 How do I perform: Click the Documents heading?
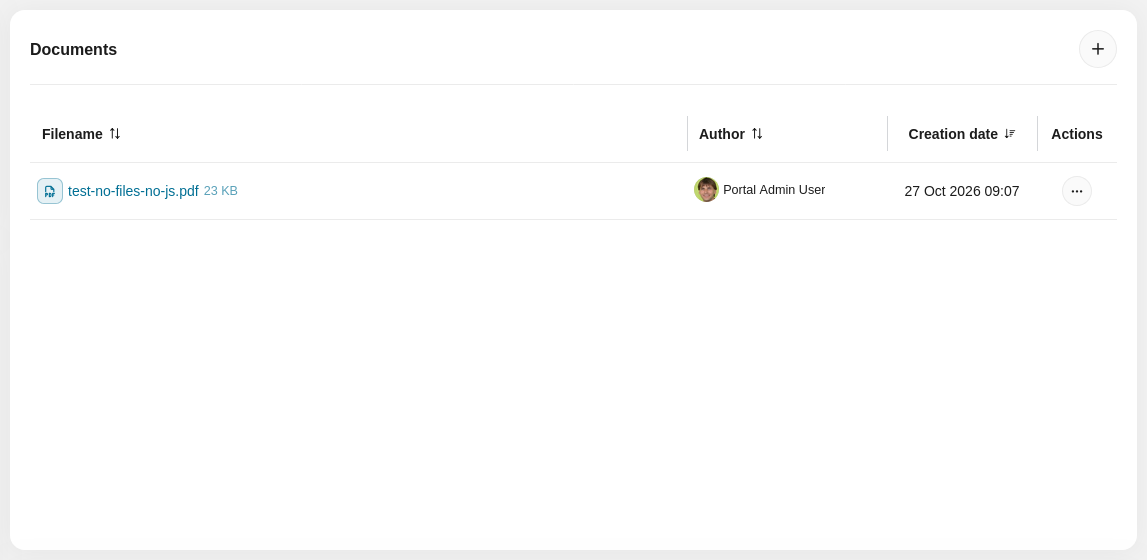[x=73, y=50]
